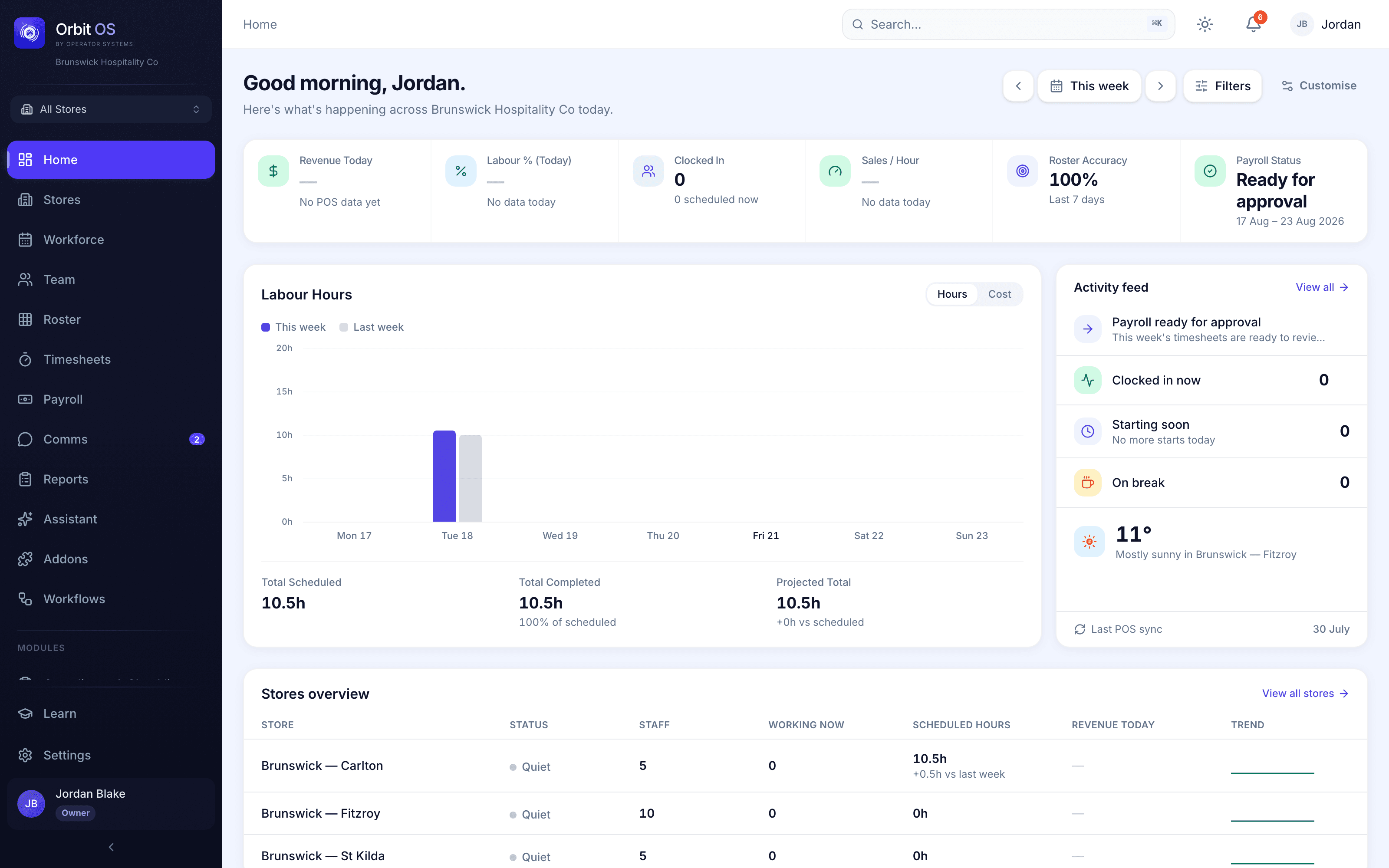Open Team page
The height and width of the screenshot is (868, 1389).
[111, 279]
